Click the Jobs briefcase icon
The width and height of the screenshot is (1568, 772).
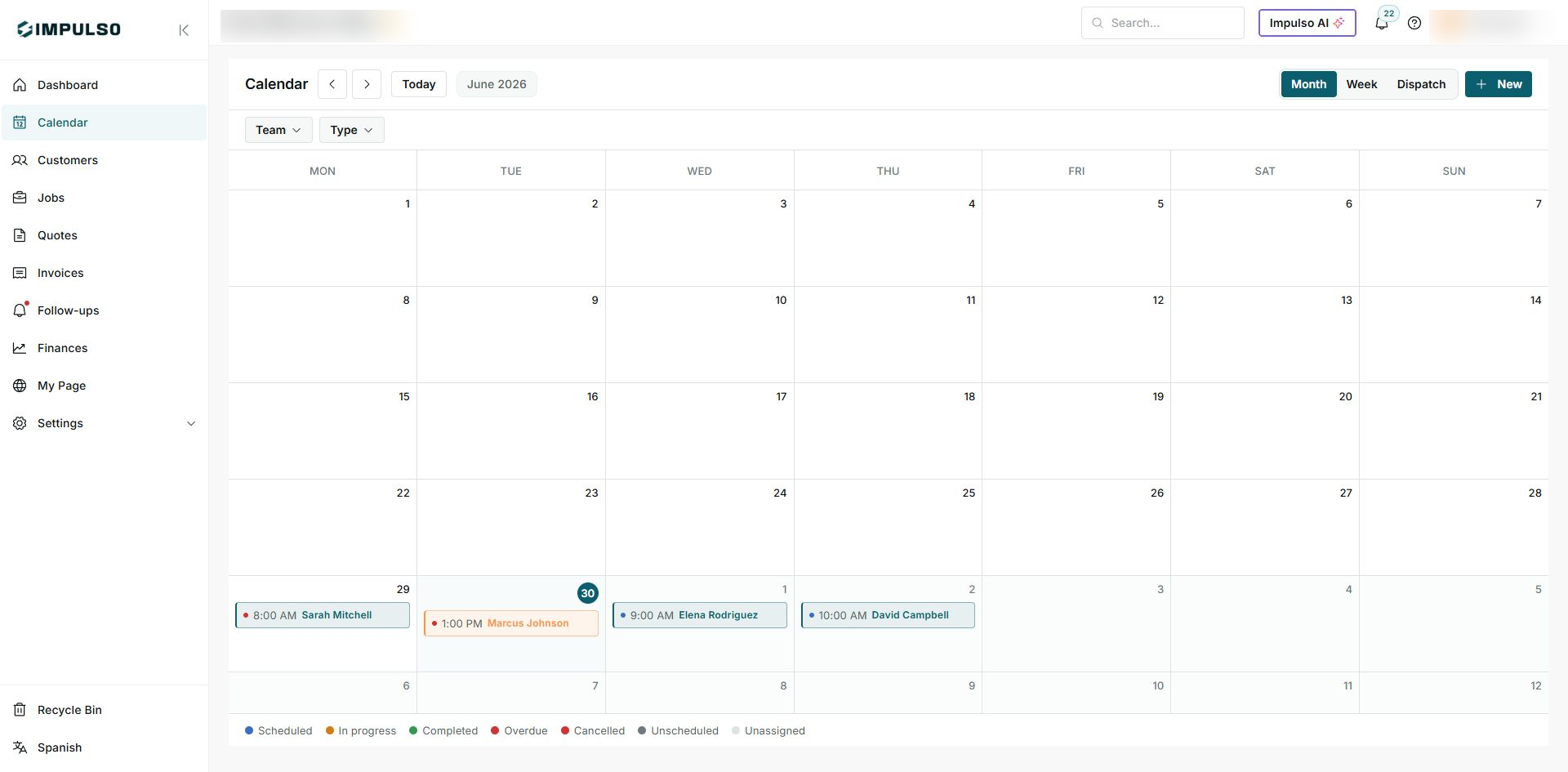tap(20, 198)
